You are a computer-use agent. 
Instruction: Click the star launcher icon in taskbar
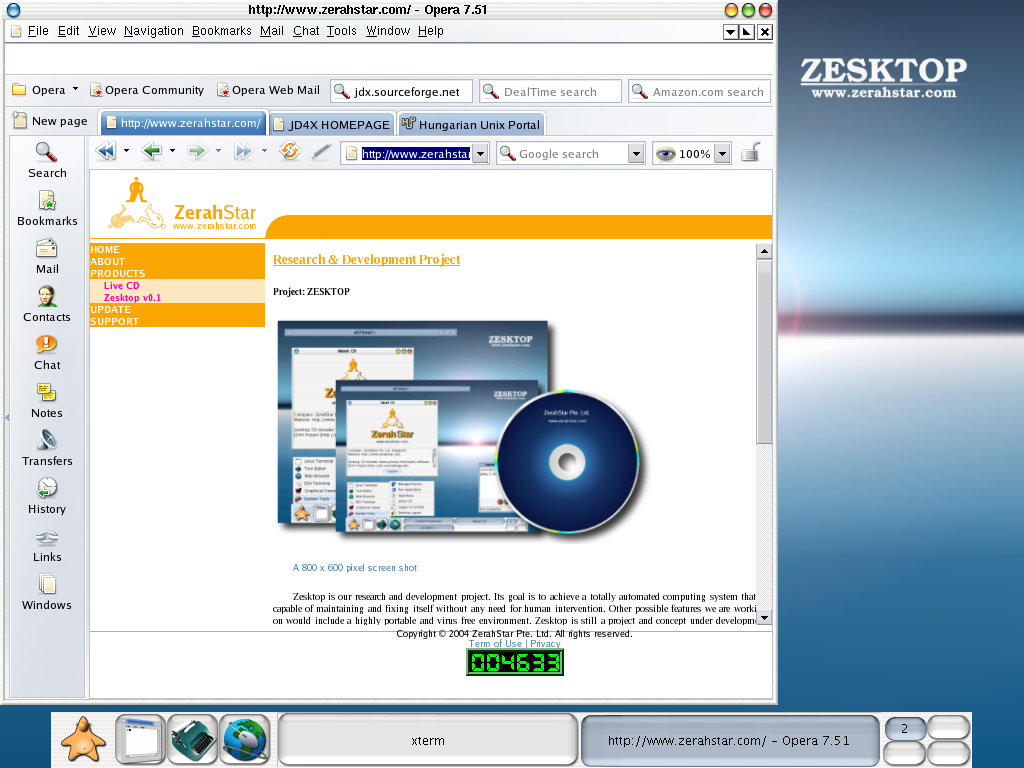point(83,739)
